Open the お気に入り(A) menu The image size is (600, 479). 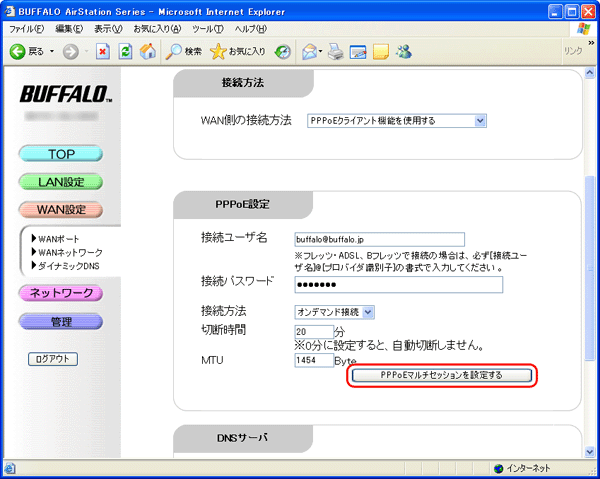tap(157, 29)
